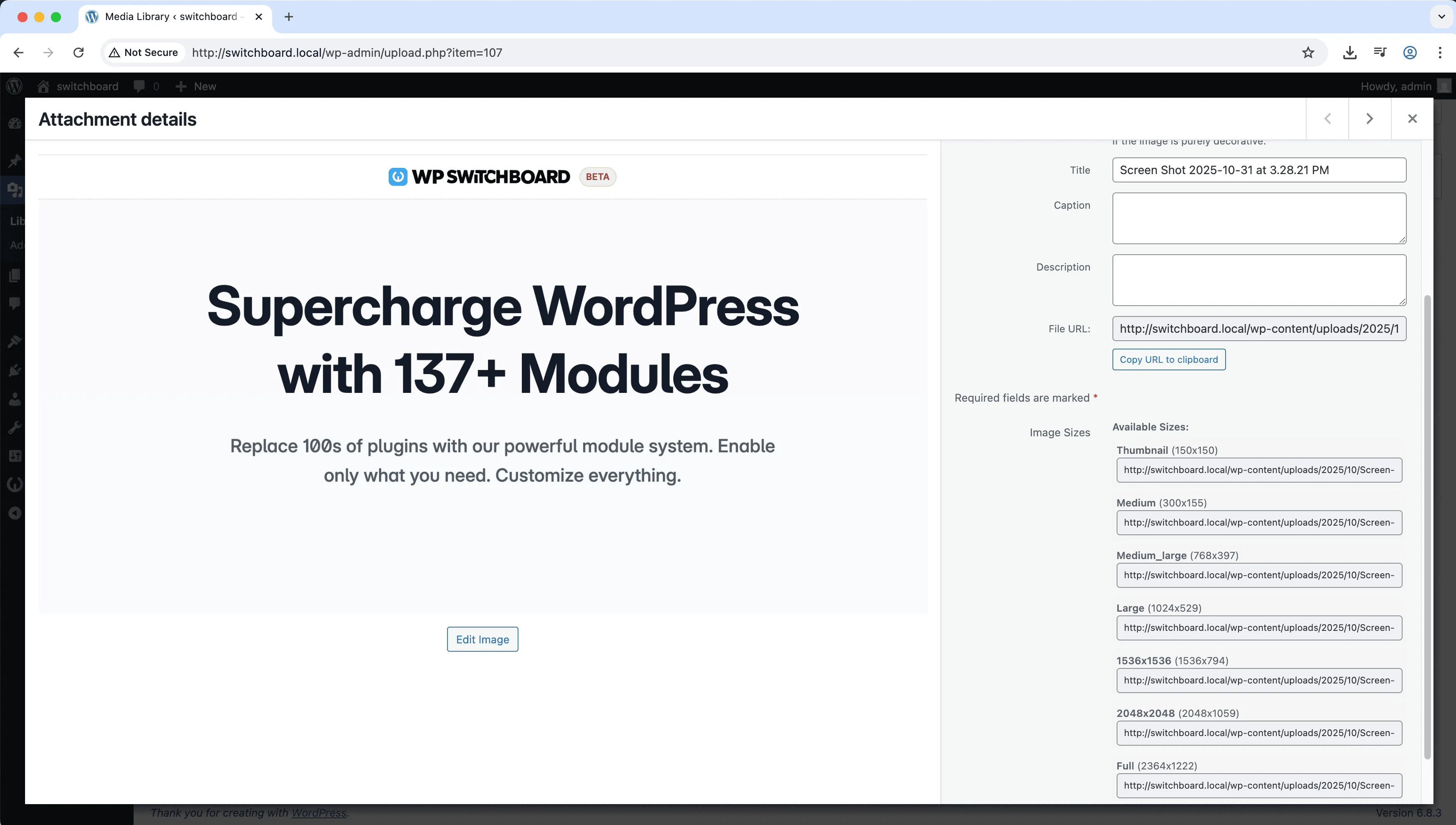Go to the next attachment with right arrow

pos(1370,119)
